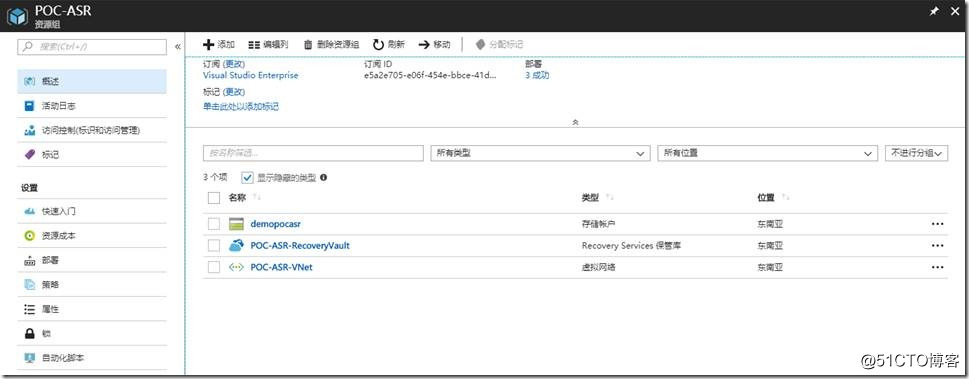
Task: Click the 删除资源组 trash icon button
Action: click(x=308, y=45)
